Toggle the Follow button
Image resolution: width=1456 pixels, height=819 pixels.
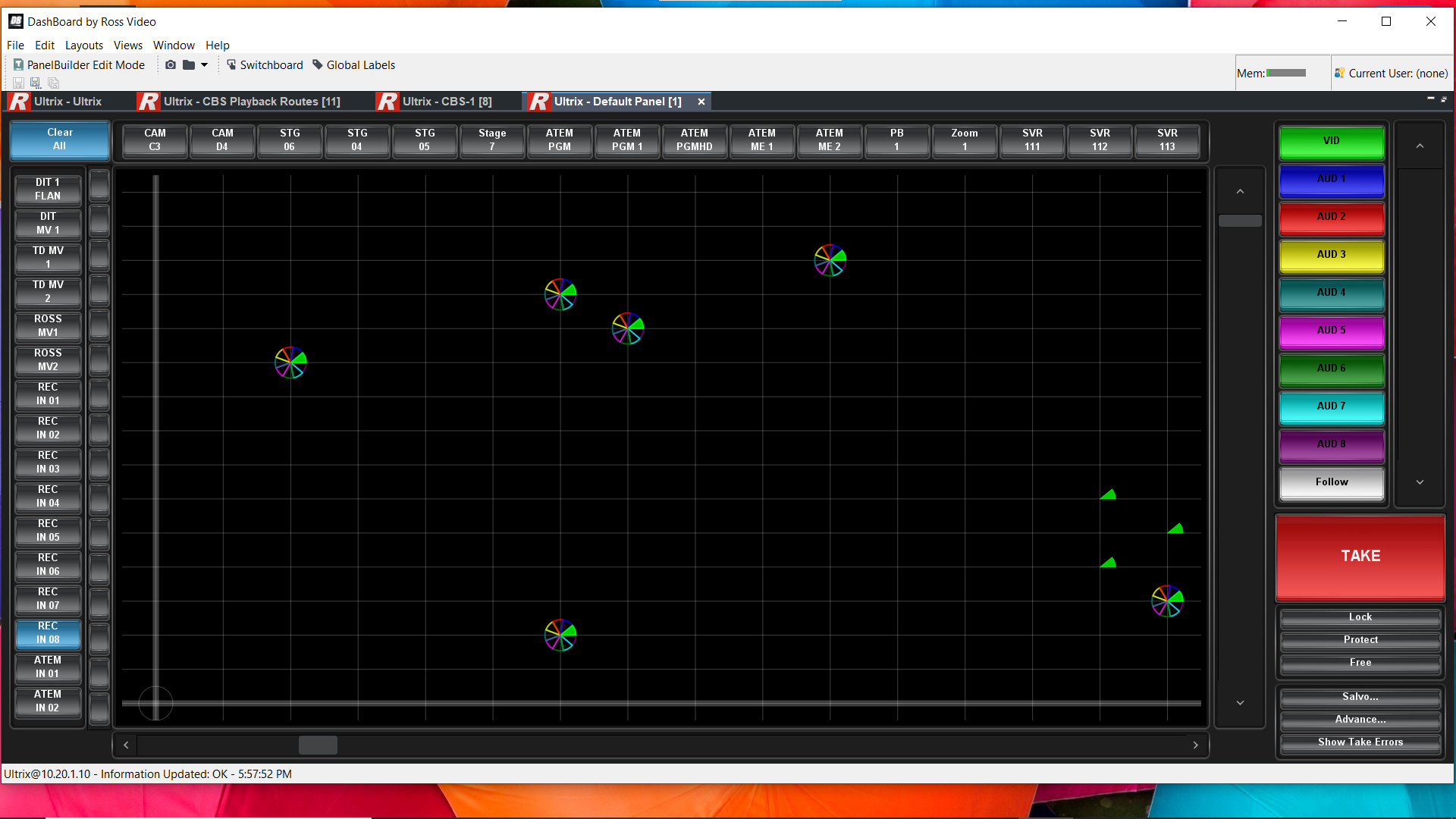(1331, 482)
